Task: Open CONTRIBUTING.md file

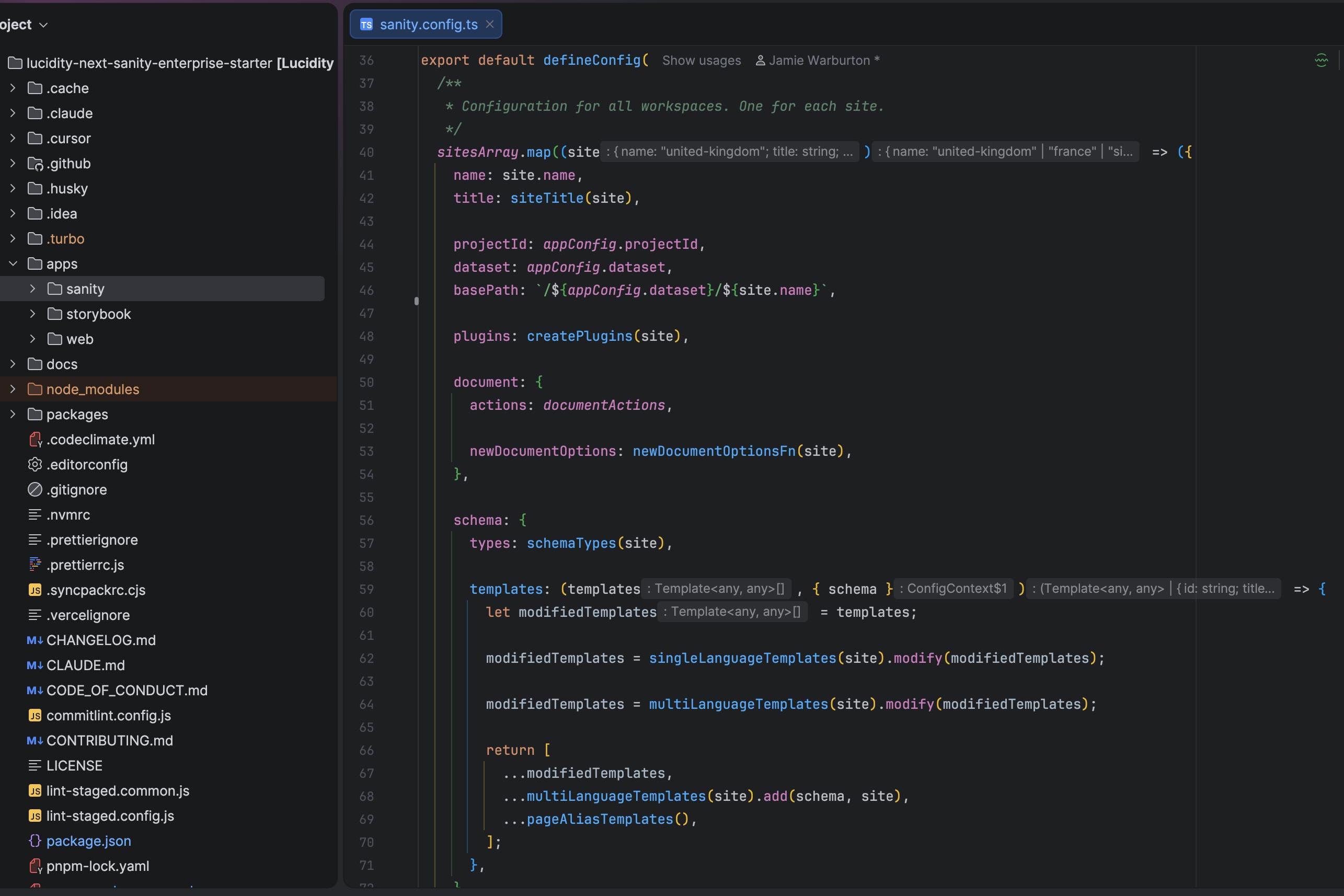Action: coord(110,741)
